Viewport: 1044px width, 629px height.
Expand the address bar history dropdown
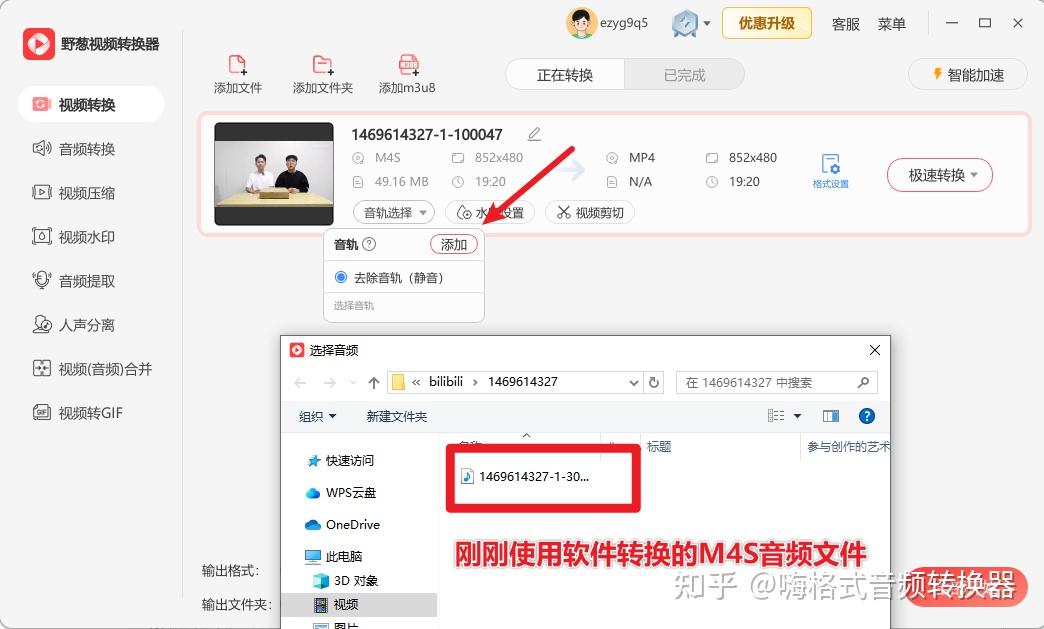tap(633, 383)
